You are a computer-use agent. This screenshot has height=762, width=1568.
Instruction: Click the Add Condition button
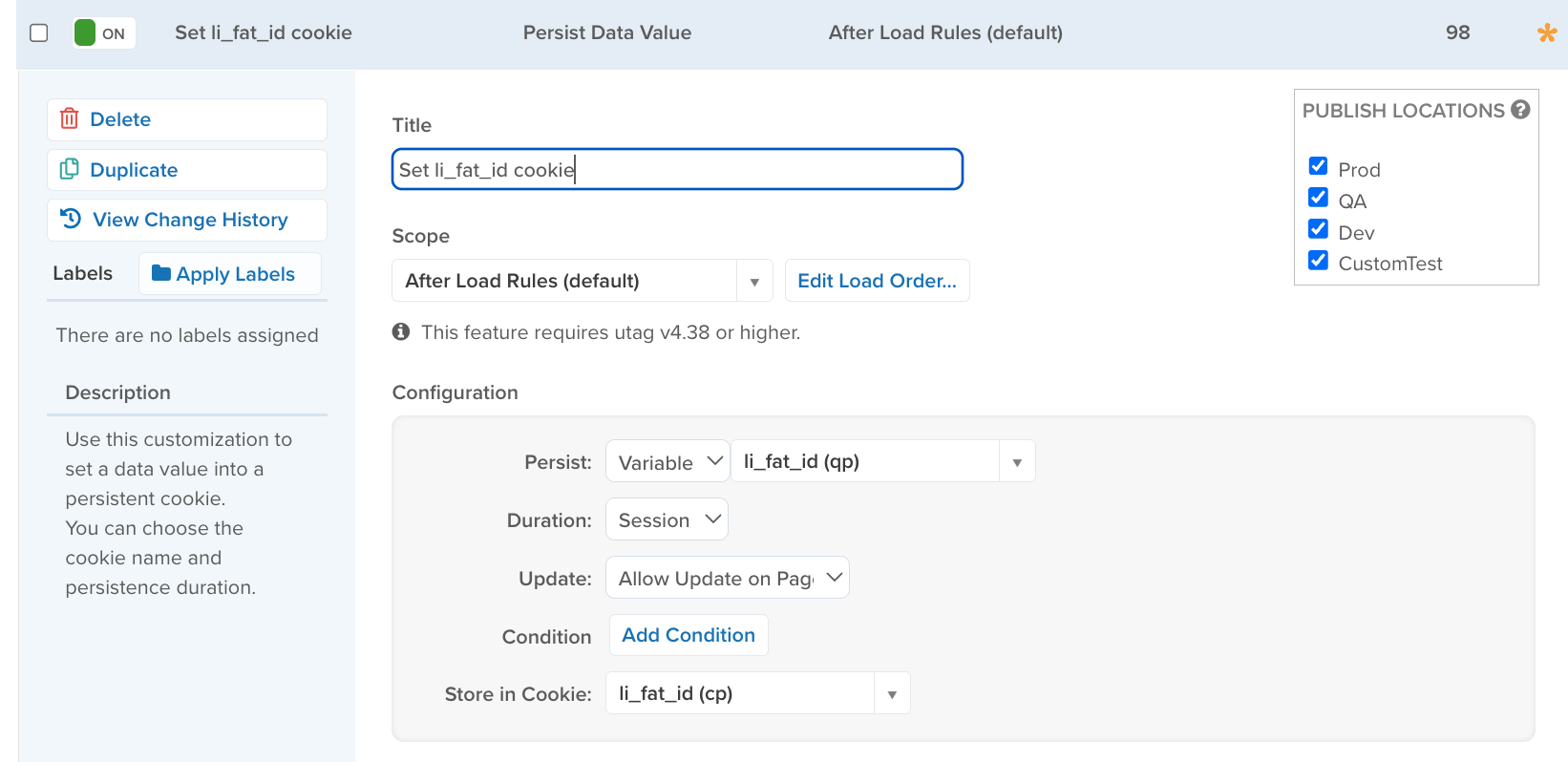[x=688, y=636]
